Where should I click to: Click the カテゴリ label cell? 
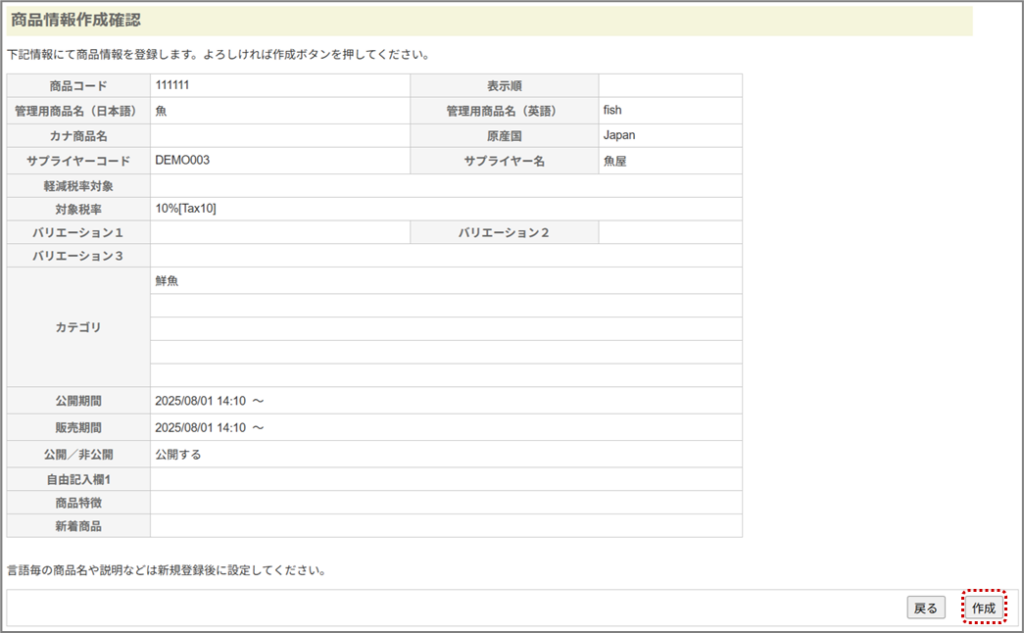pyautogui.click(x=79, y=327)
